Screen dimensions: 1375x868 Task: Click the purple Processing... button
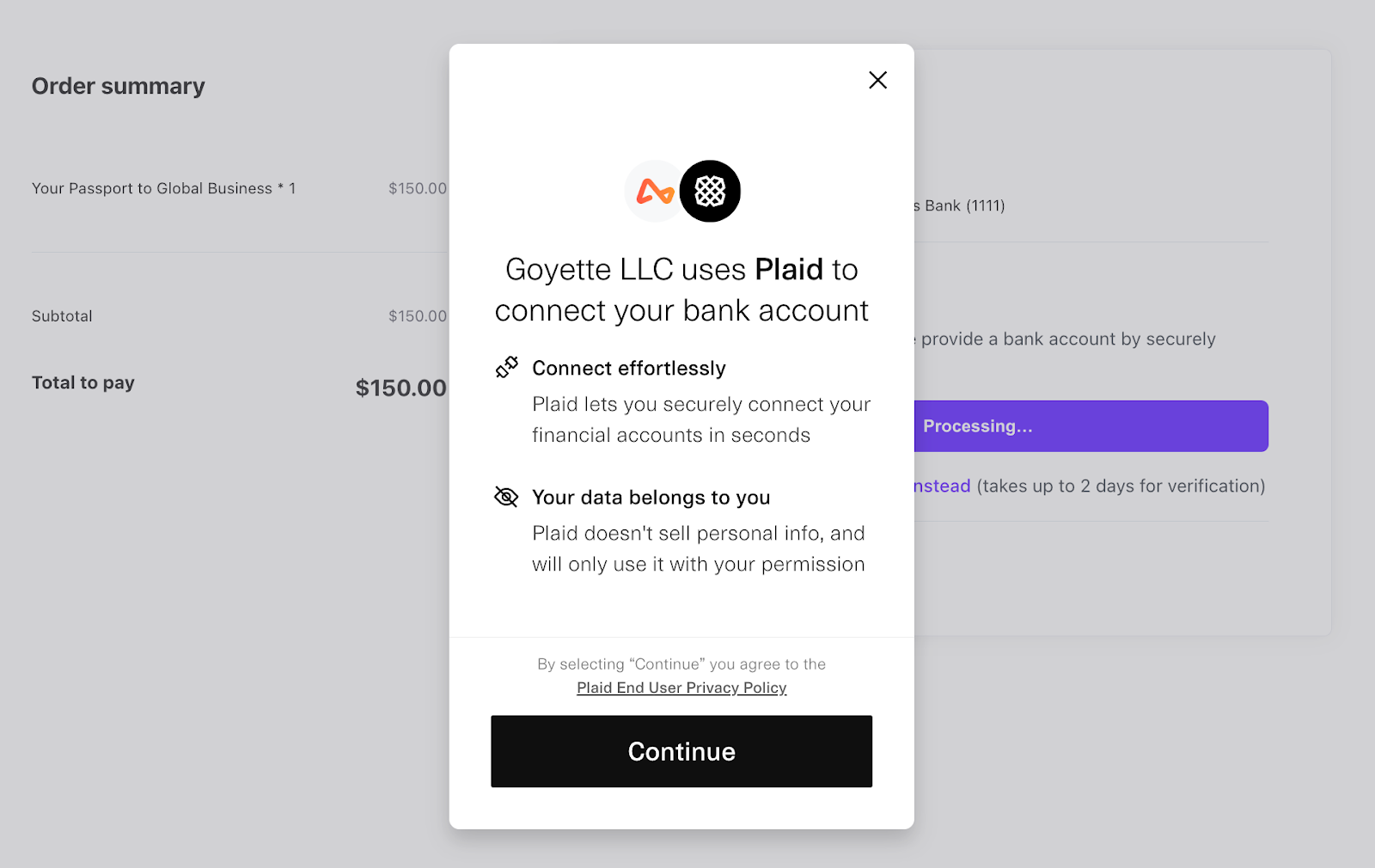(x=1091, y=426)
